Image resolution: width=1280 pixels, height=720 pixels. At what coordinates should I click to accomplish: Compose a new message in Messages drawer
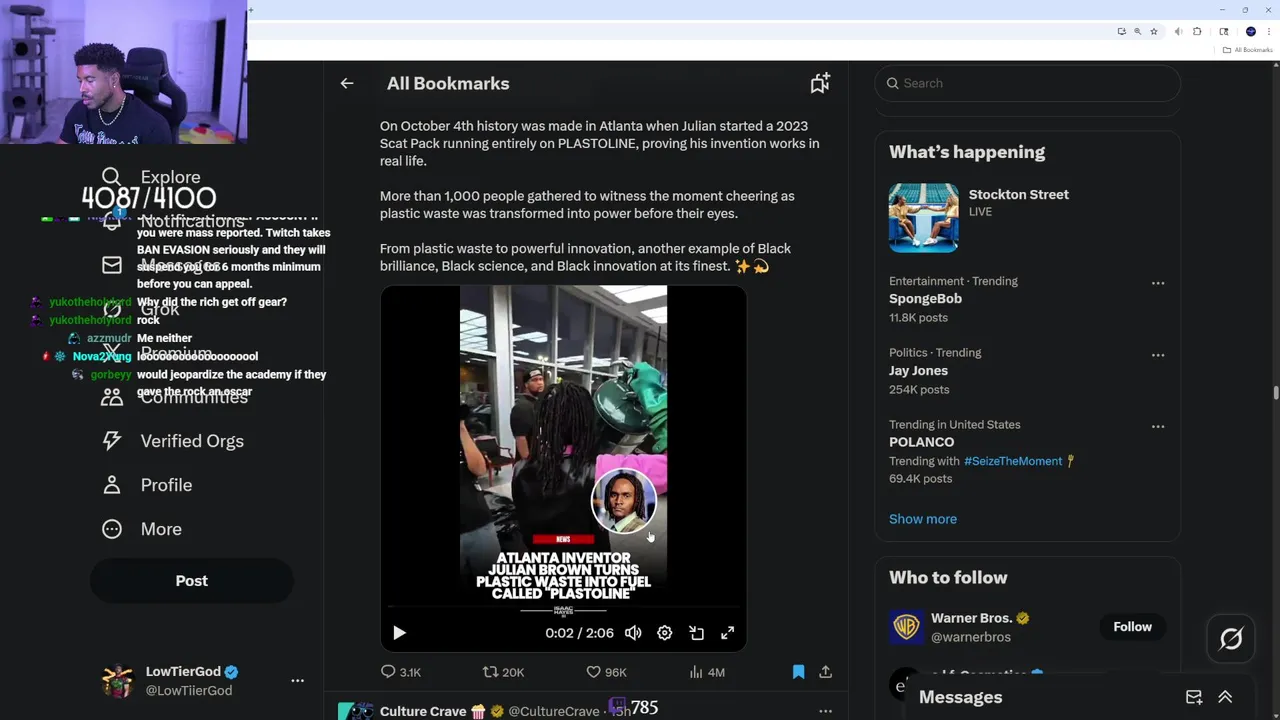pos(1194,697)
